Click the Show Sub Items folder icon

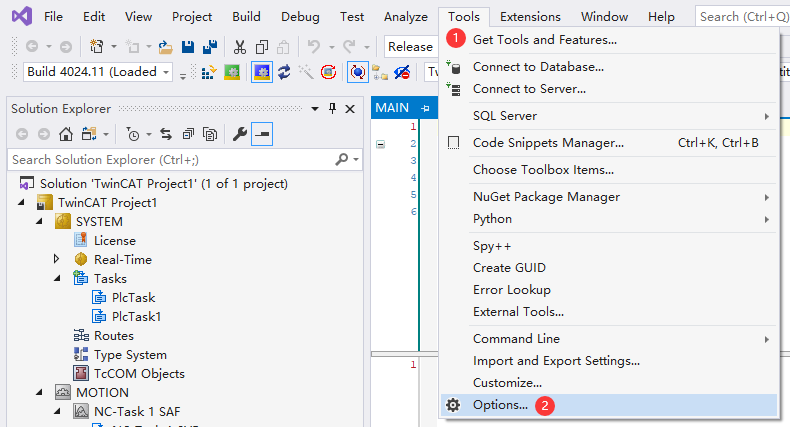click(380, 73)
